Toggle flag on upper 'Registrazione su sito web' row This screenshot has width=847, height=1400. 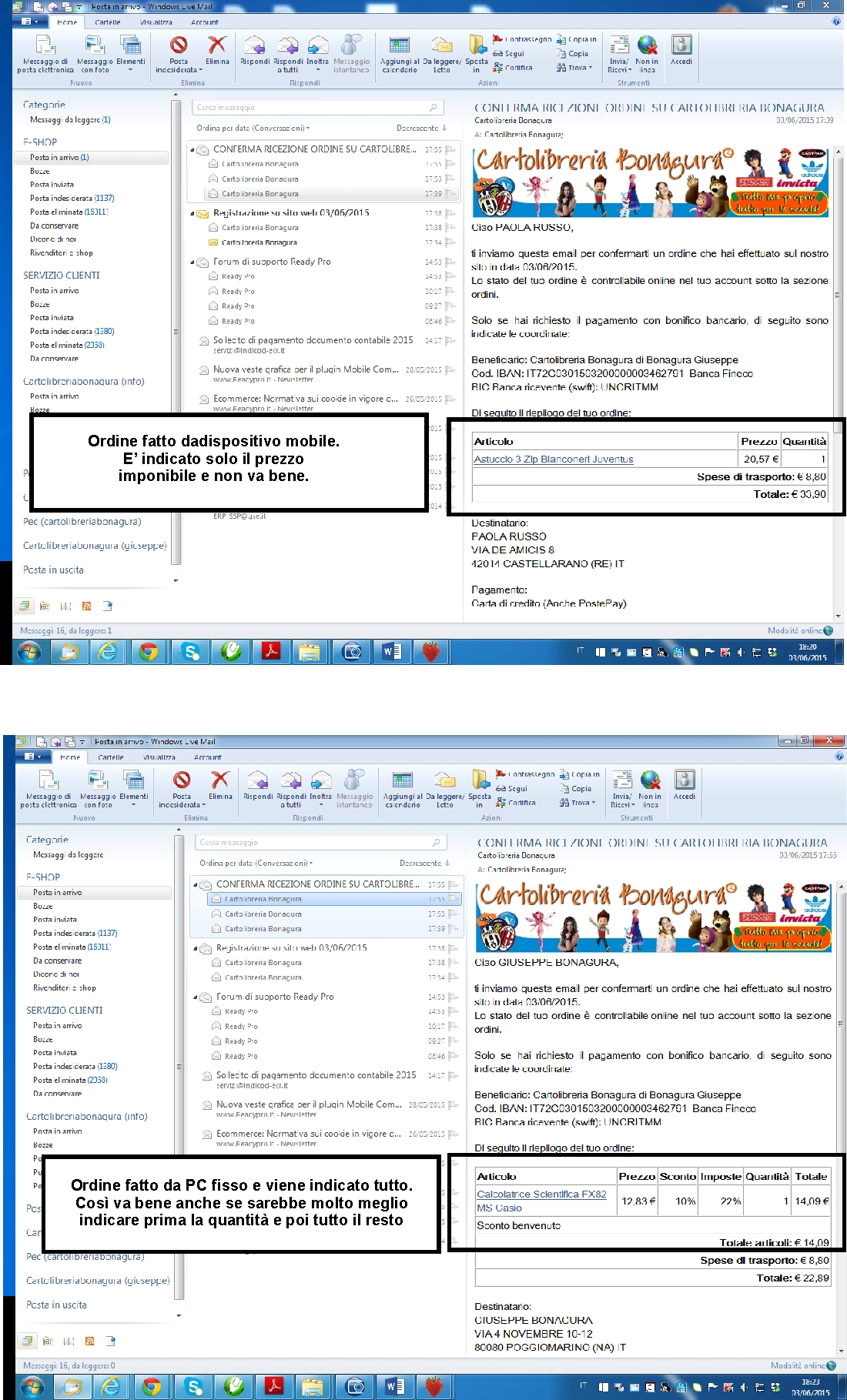click(450, 213)
